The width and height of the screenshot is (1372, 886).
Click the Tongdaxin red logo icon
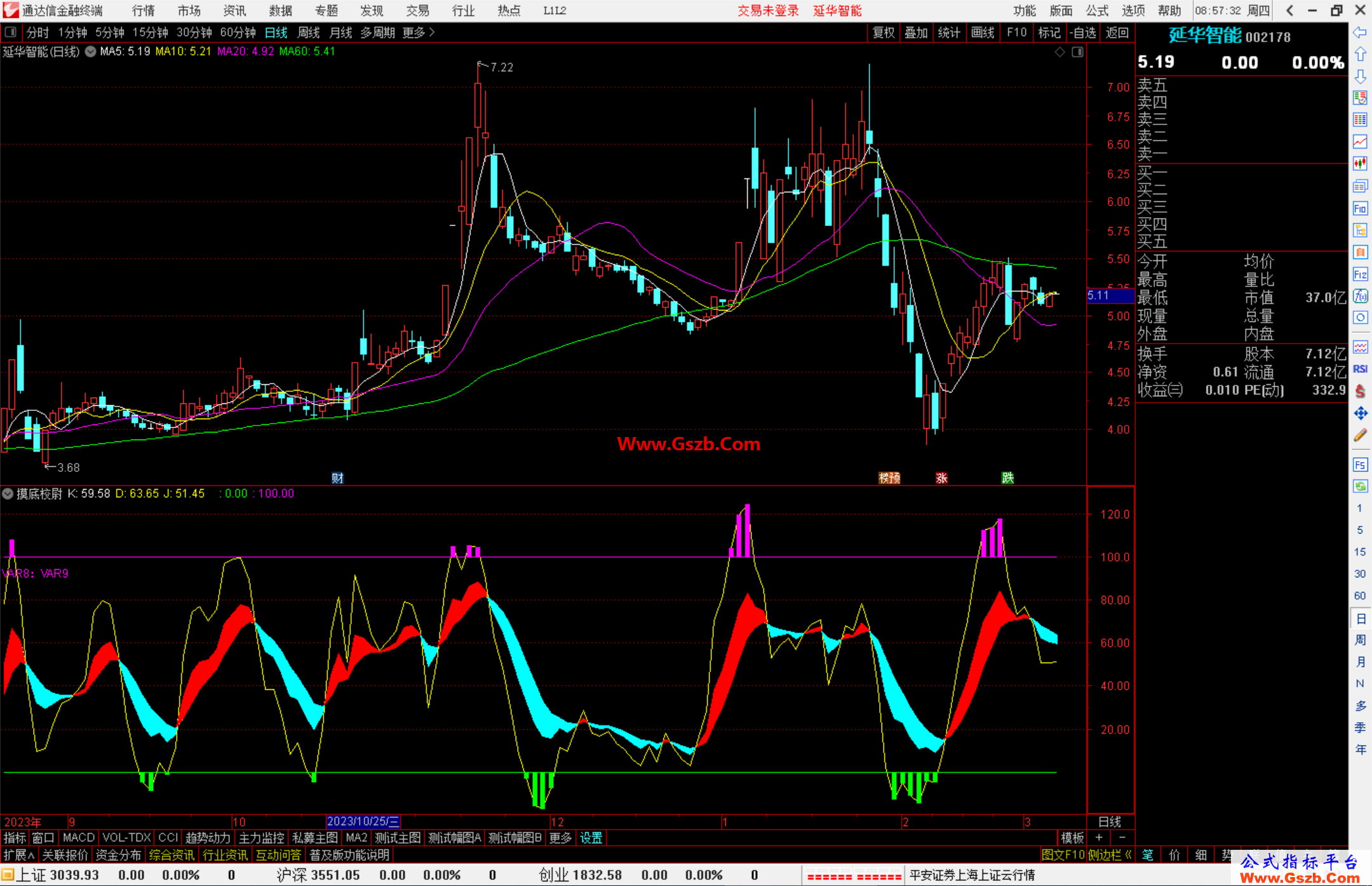pyautogui.click(x=10, y=10)
